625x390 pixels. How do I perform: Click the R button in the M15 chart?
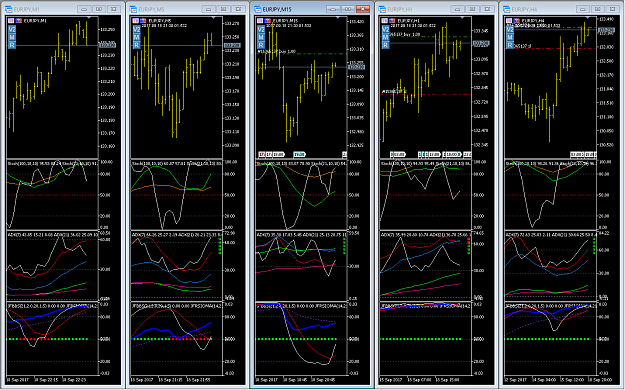(261, 45)
